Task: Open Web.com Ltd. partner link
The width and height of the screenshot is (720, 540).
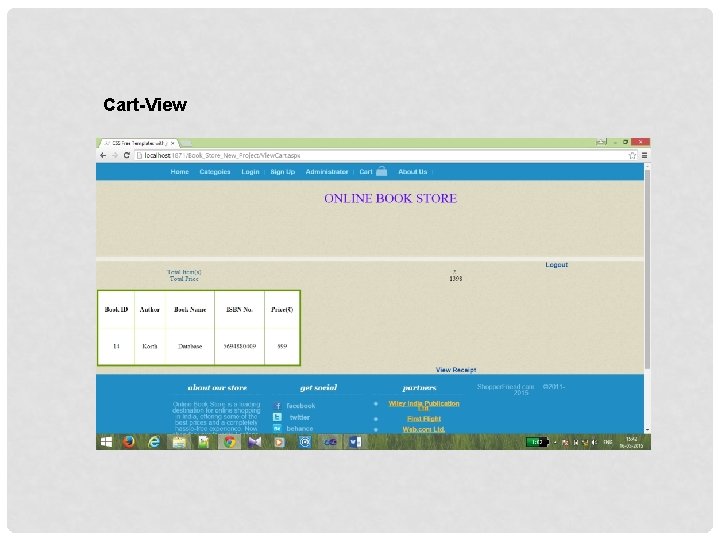Action: point(424,430)
